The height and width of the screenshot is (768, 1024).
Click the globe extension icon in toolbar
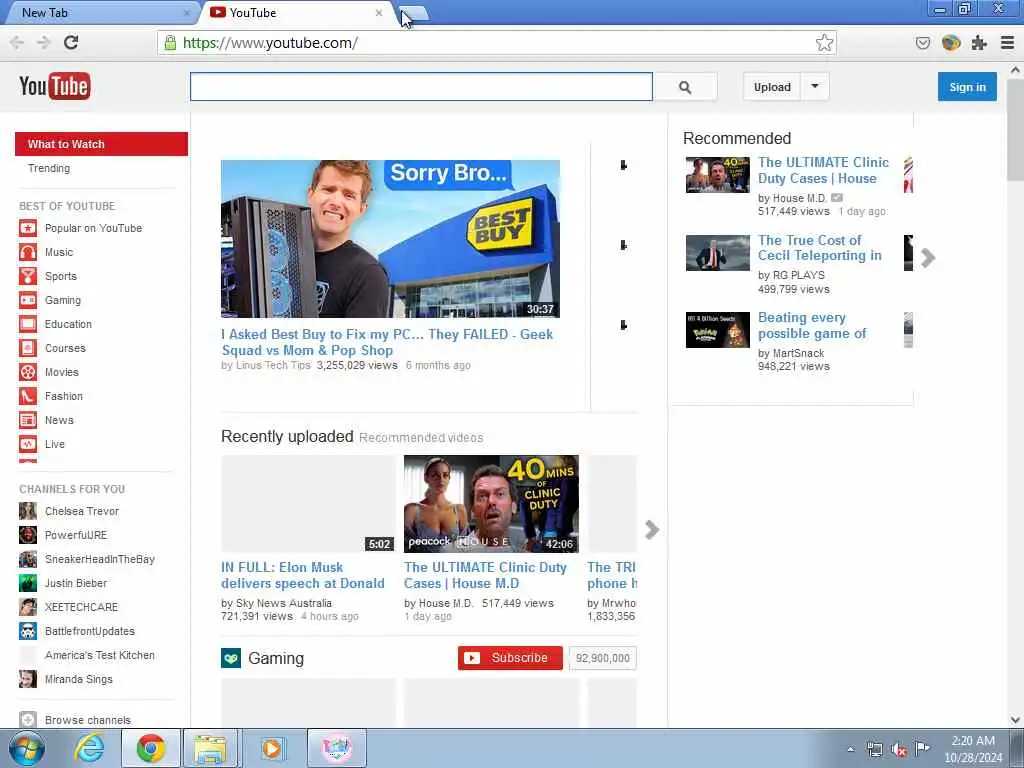pos(951,43)
